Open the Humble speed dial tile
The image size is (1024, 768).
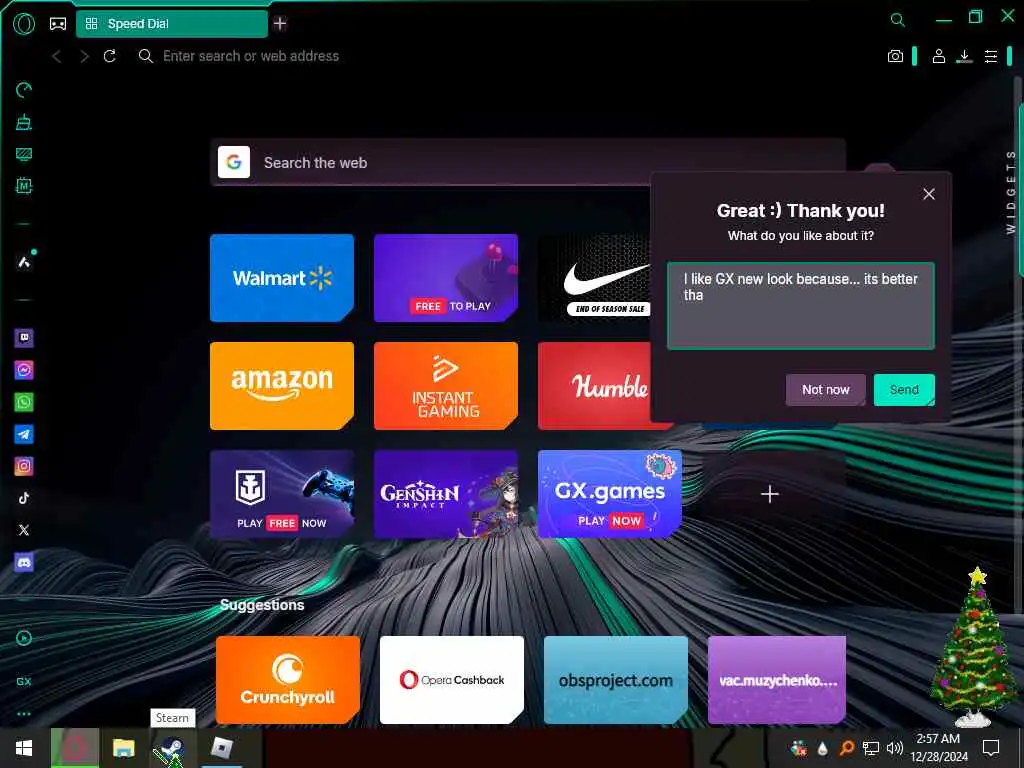tap(594, 386)
